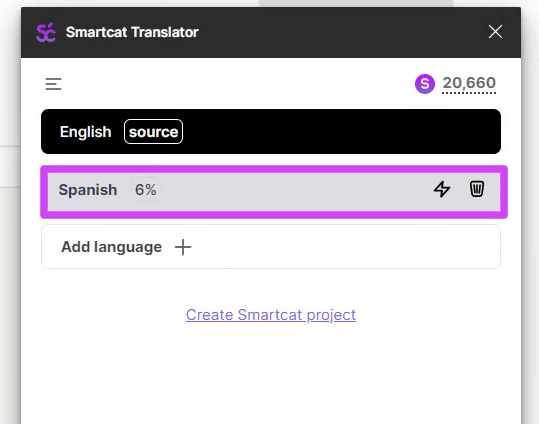Click the source badge next to English
Image resolution: width=539 pixels, height=424 pixels.
153,132
